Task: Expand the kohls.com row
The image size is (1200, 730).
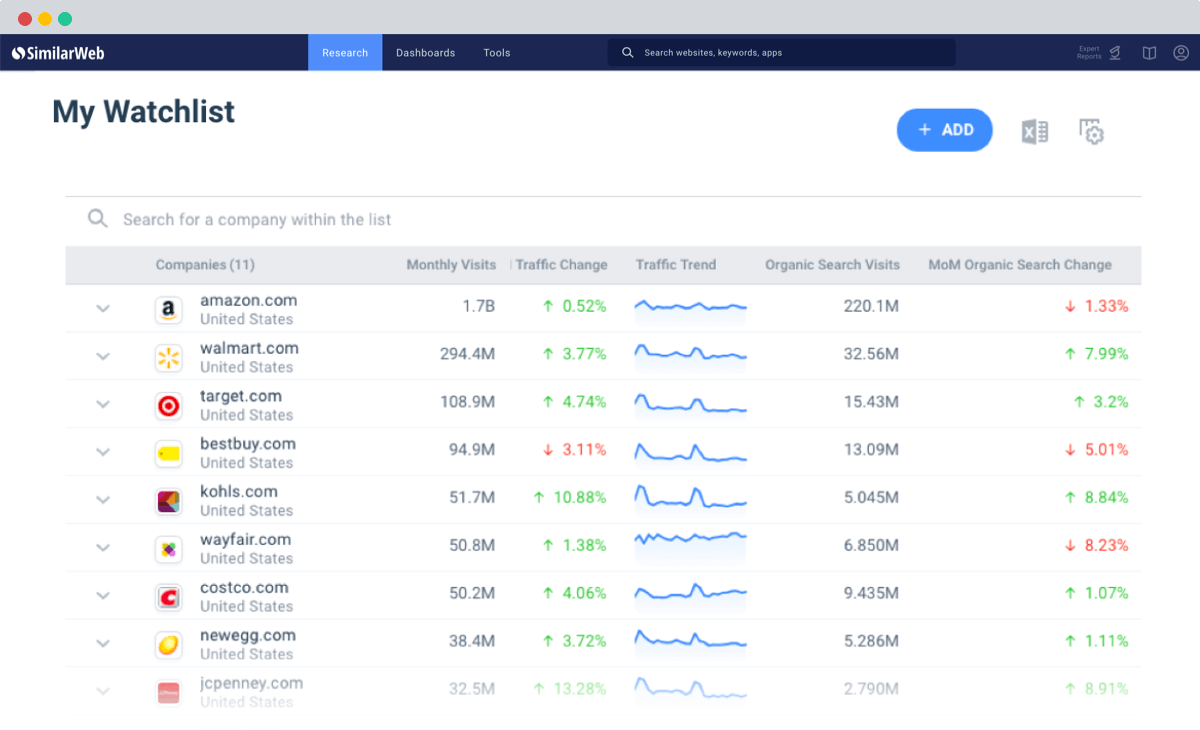Action: click(x=103, y=500)
